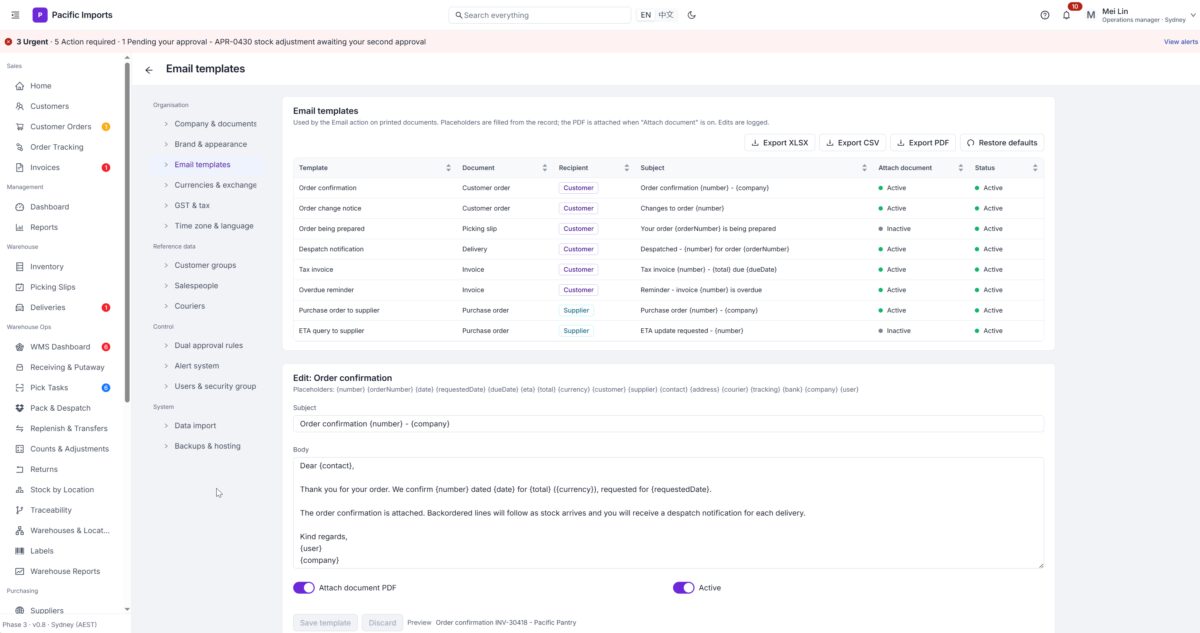The image size is (1200, 633).
Task: Click the Labels icon in the sidebar
Action: pyautogui.click(x=20, y=551)
